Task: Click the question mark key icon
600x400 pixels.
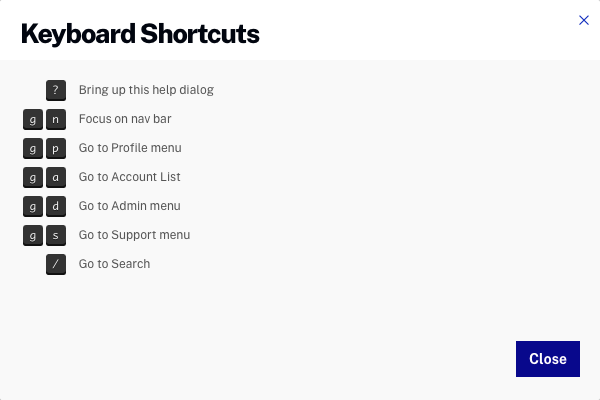Action: tap(56, 90)
